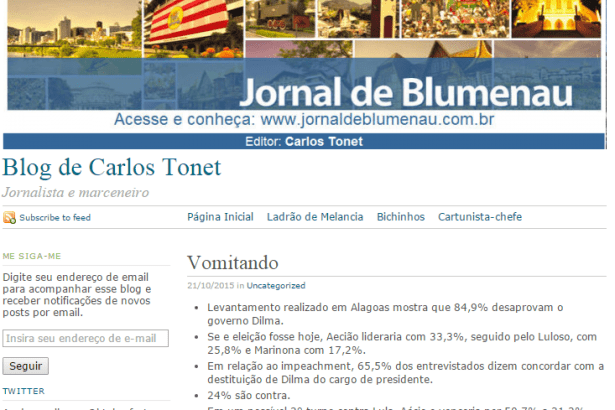Click the '24% são contra.' bullet
The height and width of the screenshot is (410, 615).
249,395
